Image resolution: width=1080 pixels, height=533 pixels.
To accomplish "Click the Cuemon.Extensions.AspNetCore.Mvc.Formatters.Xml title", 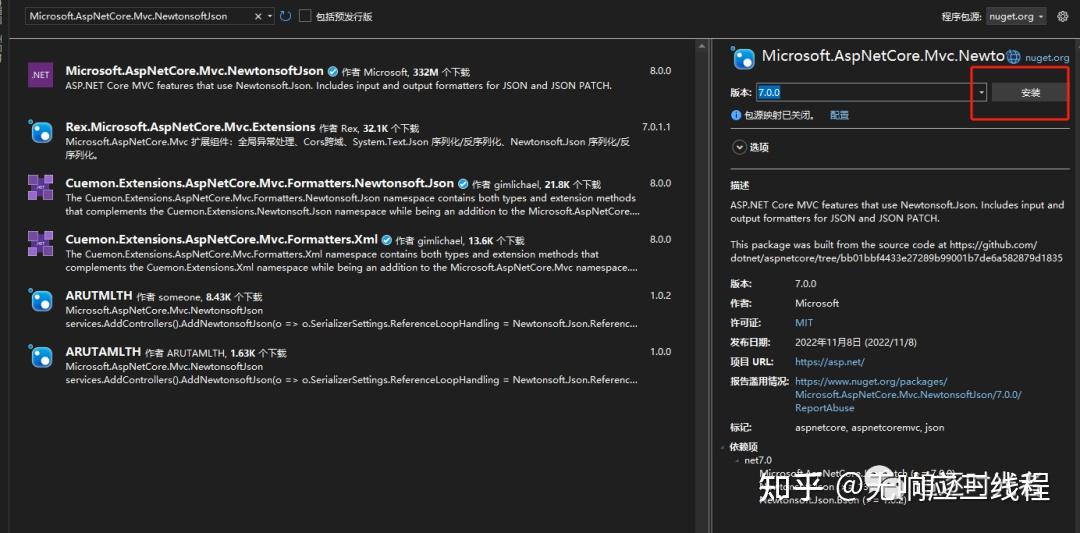I will click(x=222, y=240).
